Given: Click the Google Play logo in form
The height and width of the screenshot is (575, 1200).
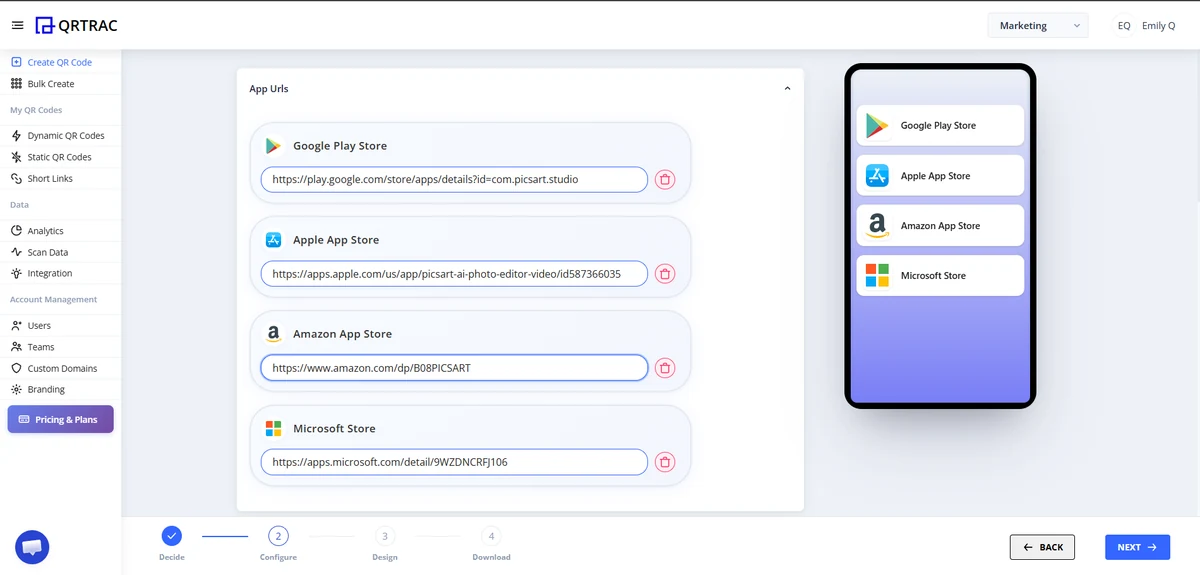Looking at the screenshot, I should pos(273,146).
